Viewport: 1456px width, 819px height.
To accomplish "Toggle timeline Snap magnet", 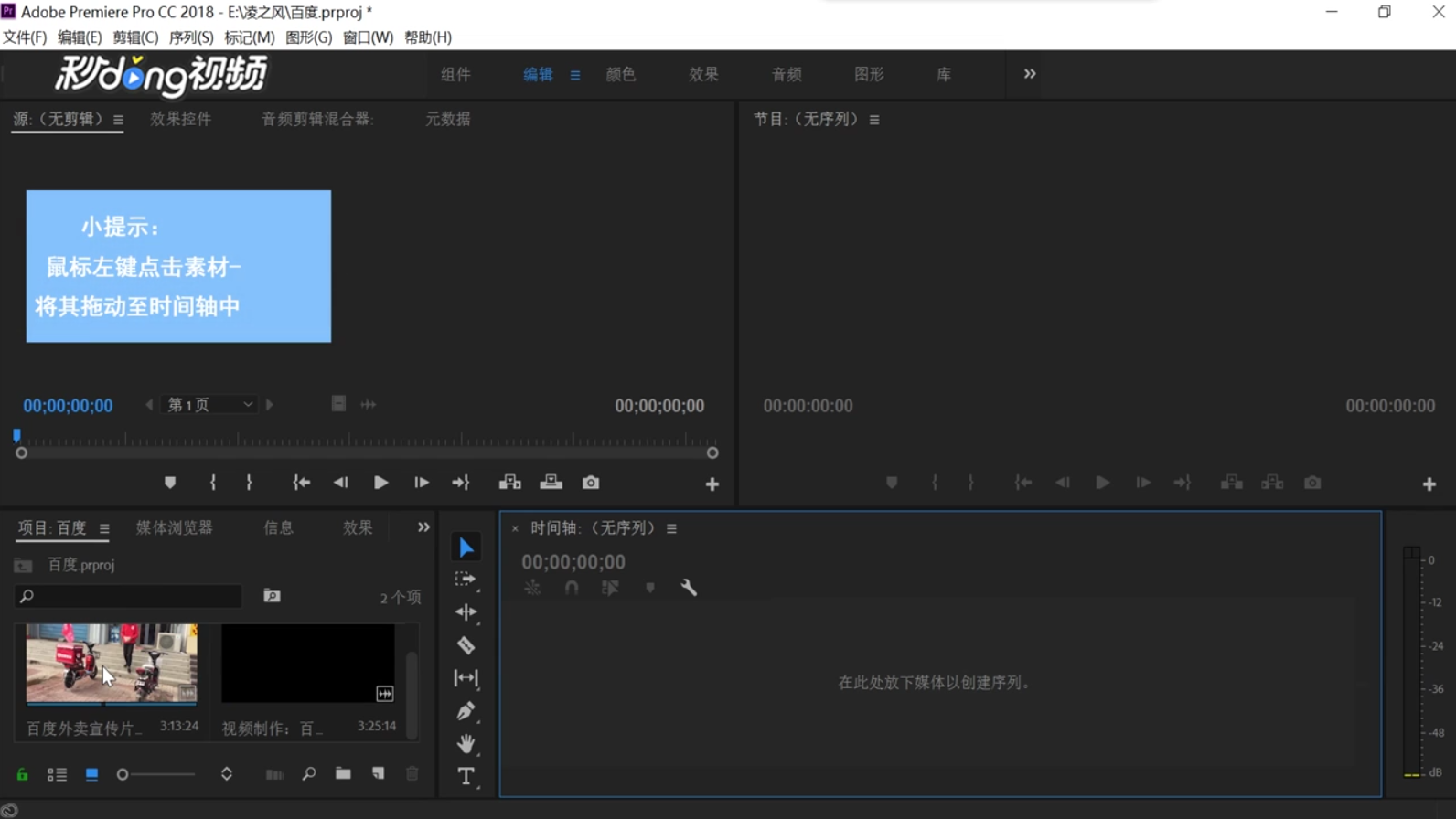I will [572, 588].
